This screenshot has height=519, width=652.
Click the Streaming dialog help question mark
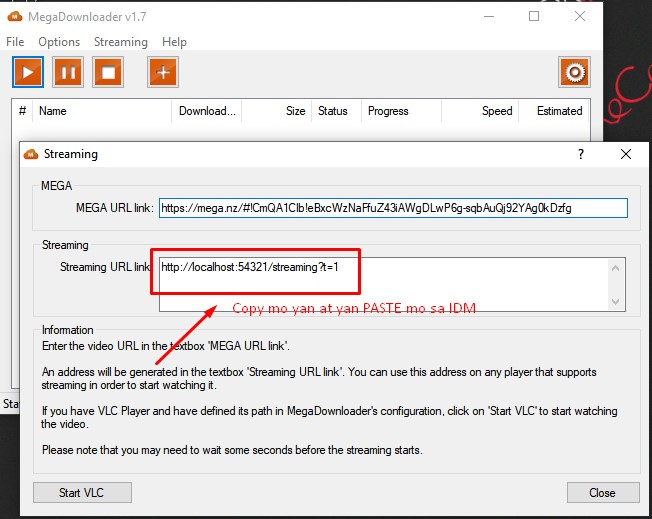[581, 154]
